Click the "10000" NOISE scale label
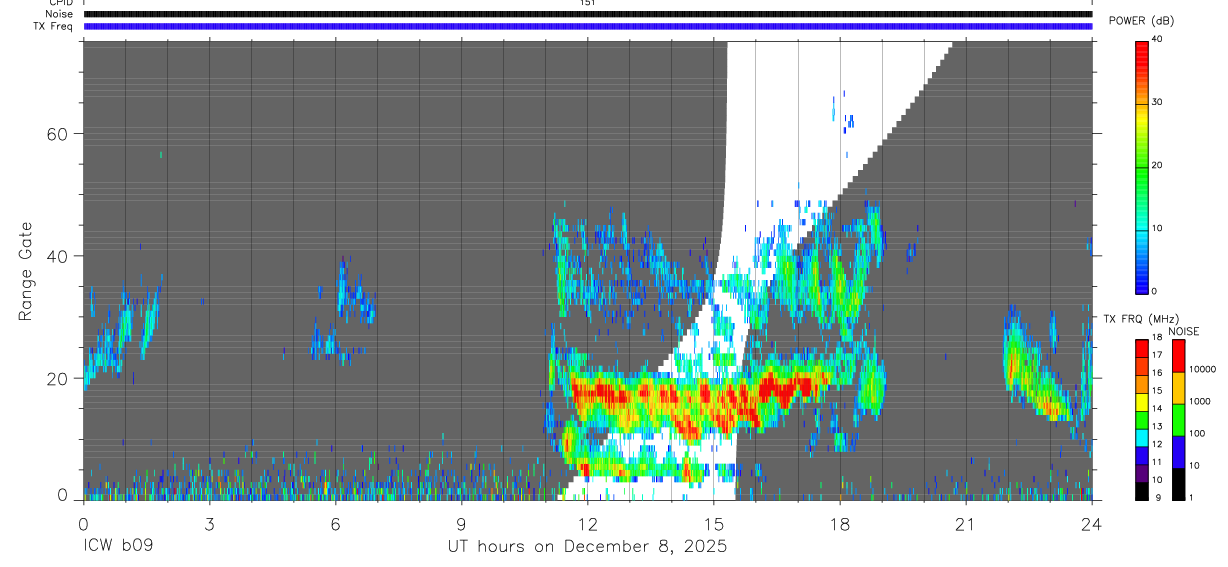1228x567 pixels. [1203, 369]
